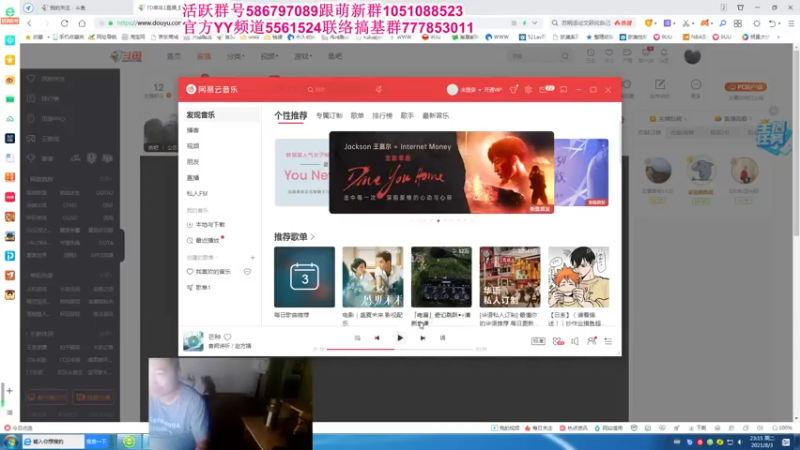Image resolution: width=800 pixels, height=450 pixels.
Task: Open the 华语私人订制 playlist cover
Action: point(510,277)
